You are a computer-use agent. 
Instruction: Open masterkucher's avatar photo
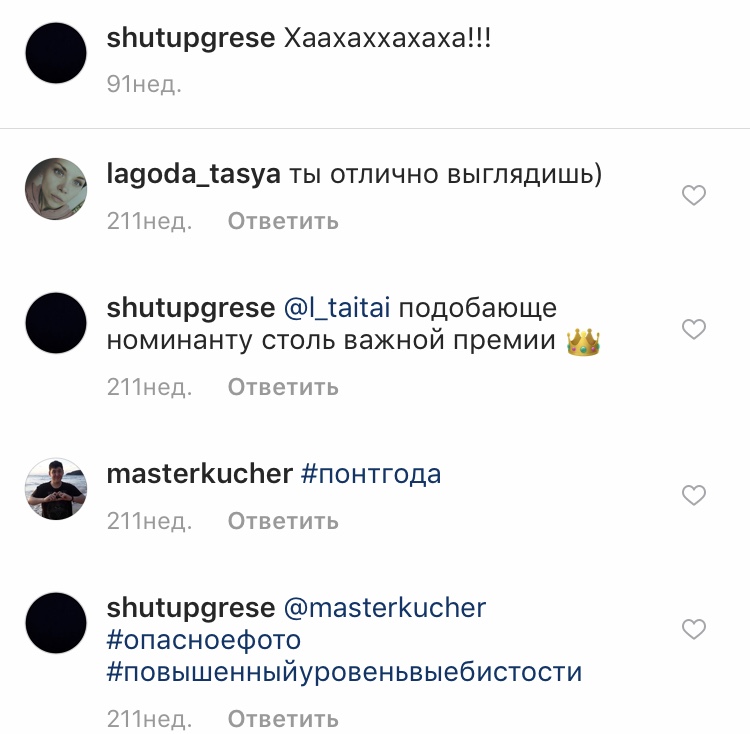pos(56,489)
